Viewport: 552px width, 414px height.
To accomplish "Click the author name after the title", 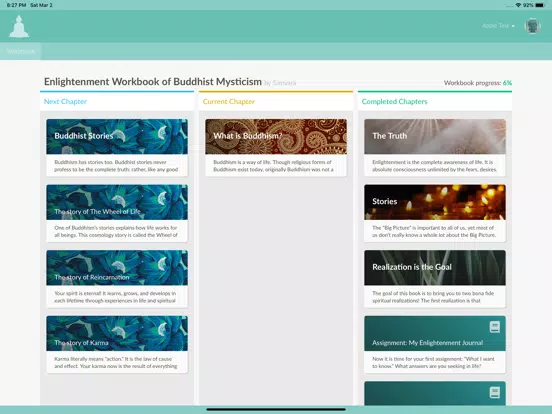I will (x=280, y=83).
